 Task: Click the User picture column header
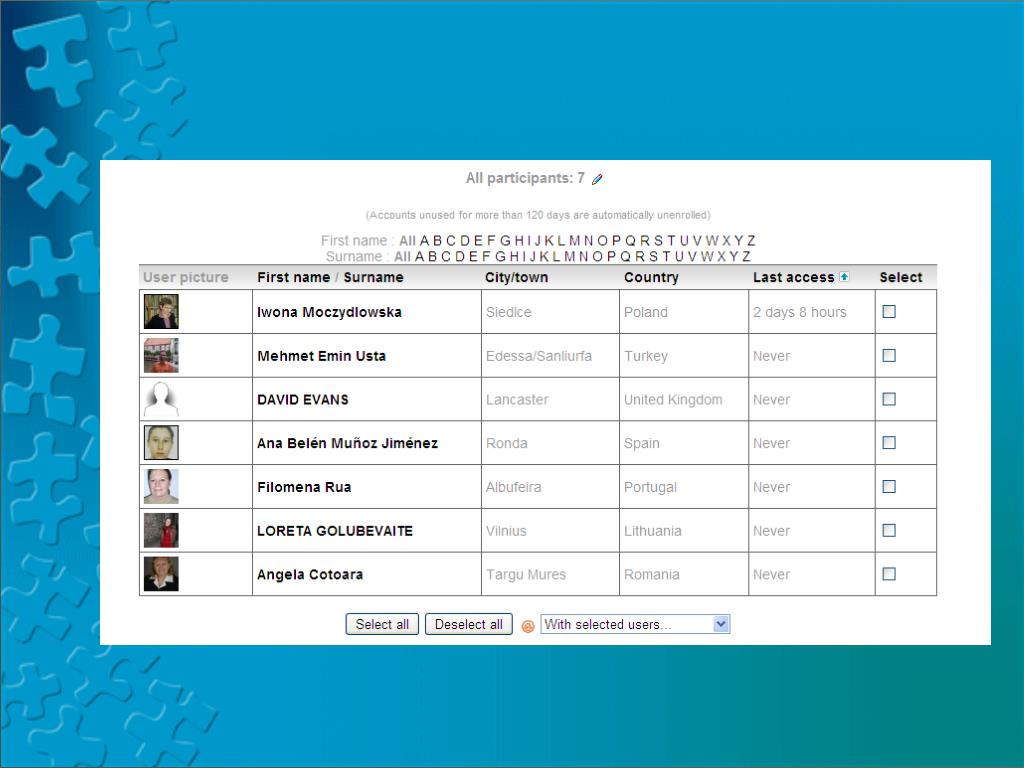185,277
